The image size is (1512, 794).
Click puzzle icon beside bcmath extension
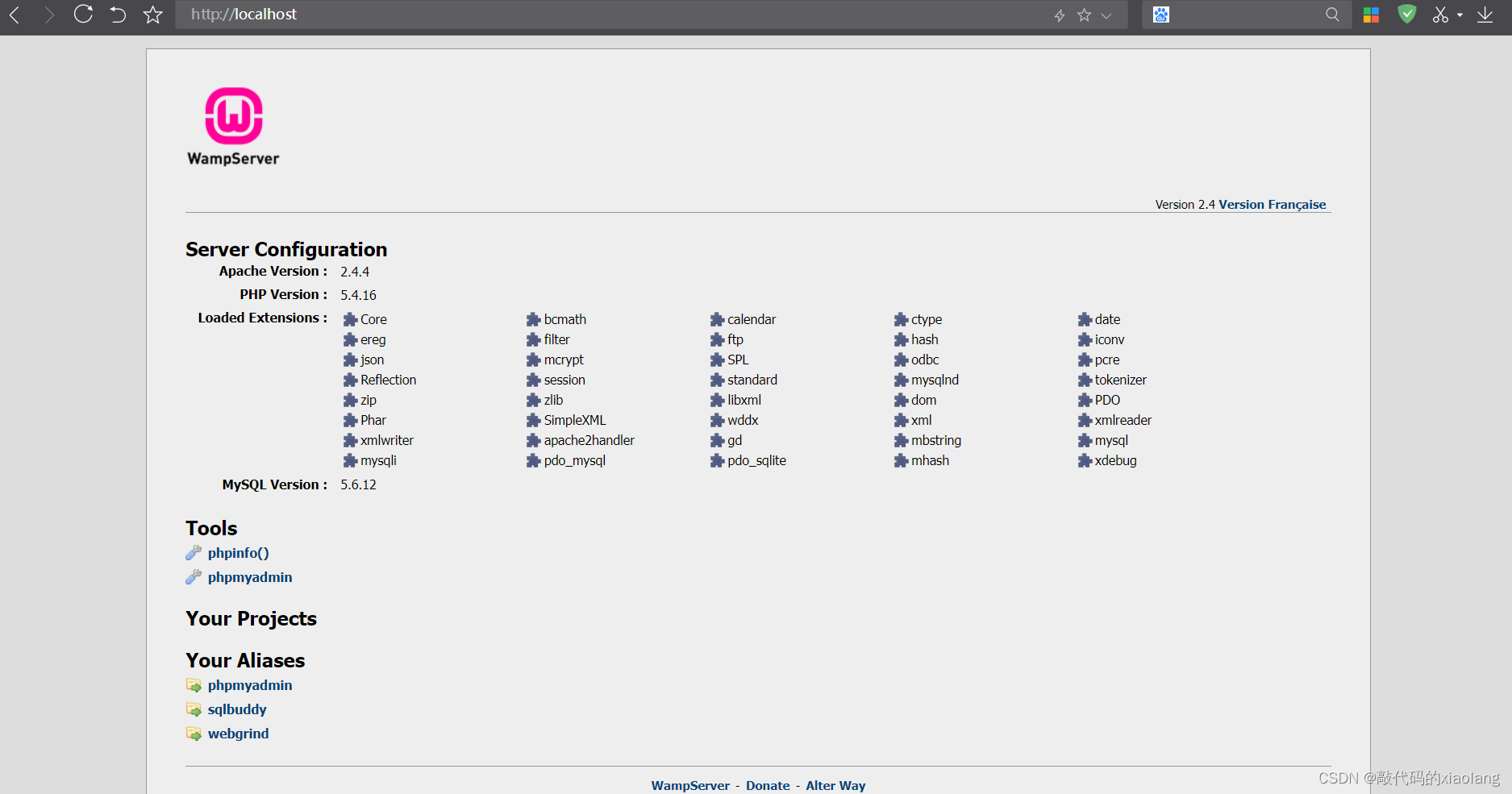[533, 319]
